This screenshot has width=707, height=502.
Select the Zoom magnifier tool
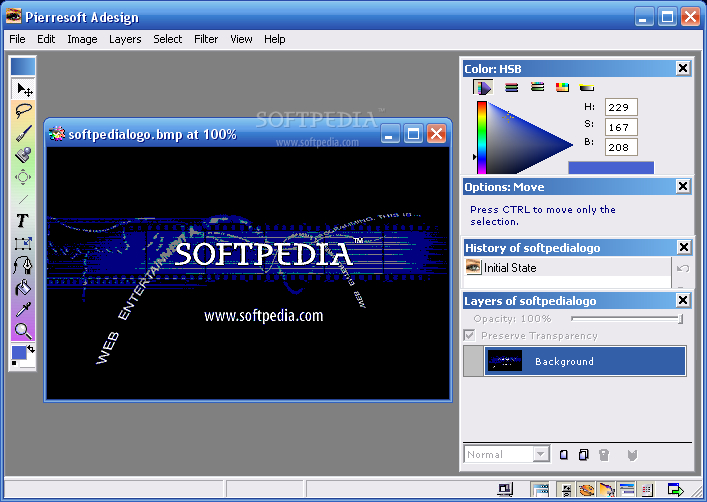pyautogui.click(x=23, y=331)
